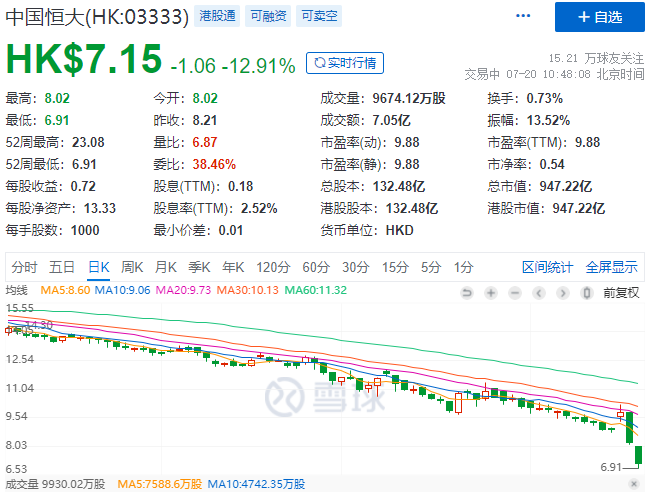Click the MA20:9.73 legend entry
This screenshot has width=646, height=492.
coord(183,290)
